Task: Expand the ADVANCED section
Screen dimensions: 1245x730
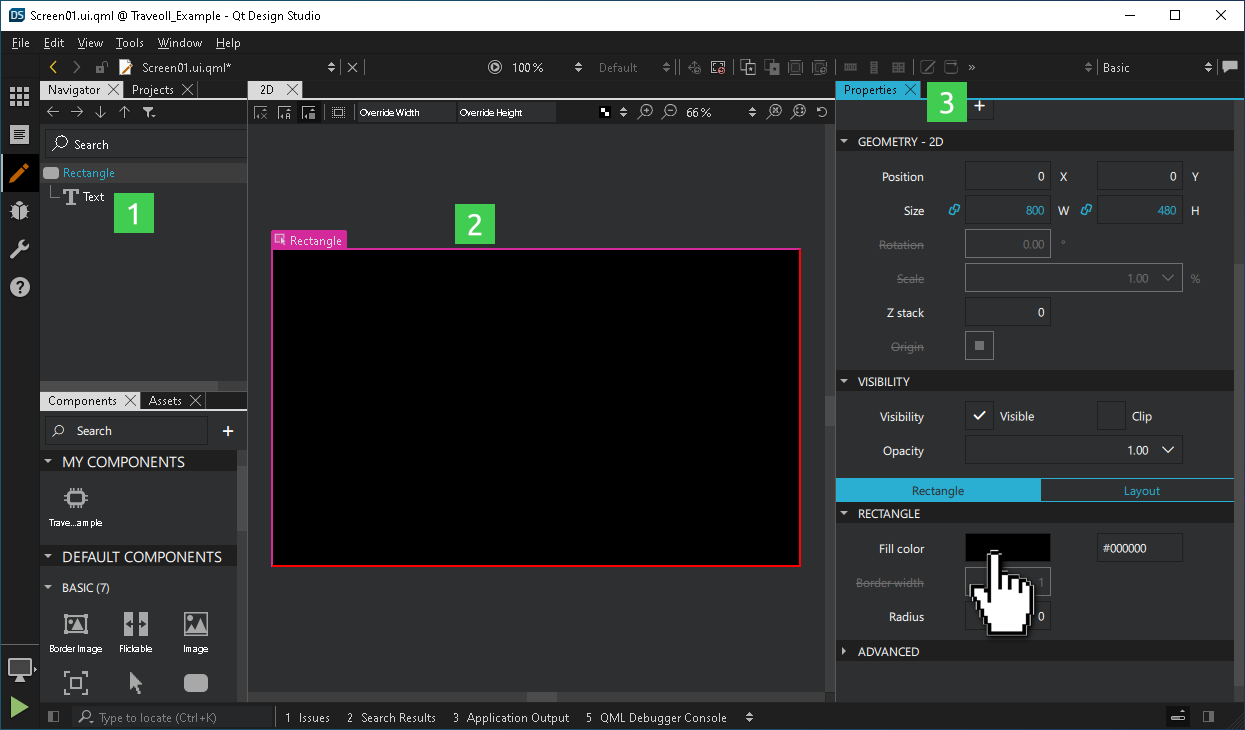Action: pyautogui.click(x=843, y=651)
